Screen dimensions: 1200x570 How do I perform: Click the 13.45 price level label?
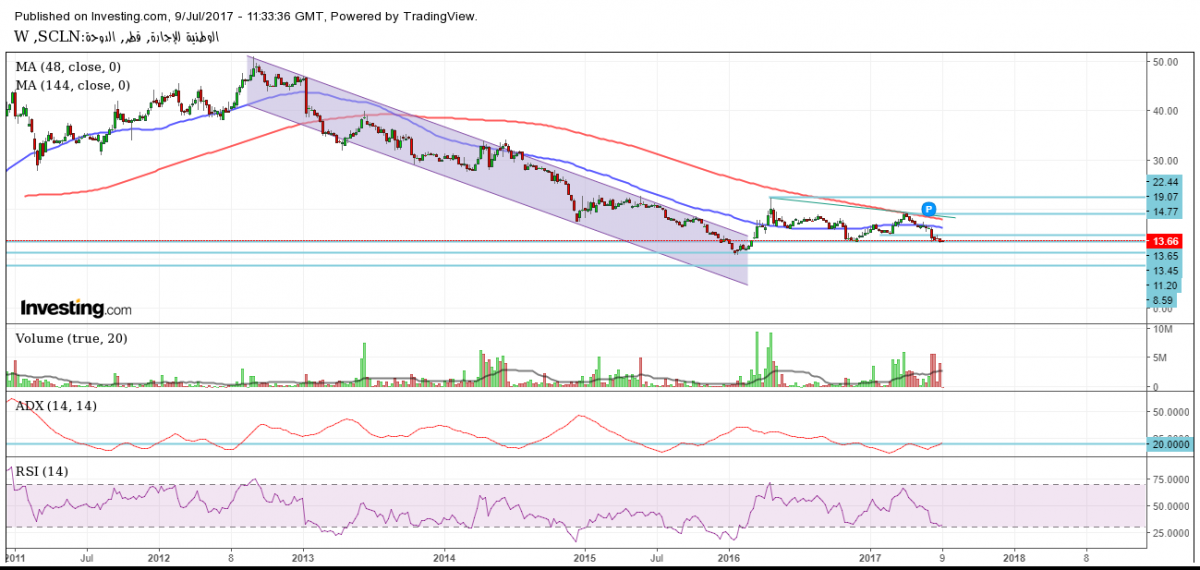pyautogui.click(x=1166, y=271)
